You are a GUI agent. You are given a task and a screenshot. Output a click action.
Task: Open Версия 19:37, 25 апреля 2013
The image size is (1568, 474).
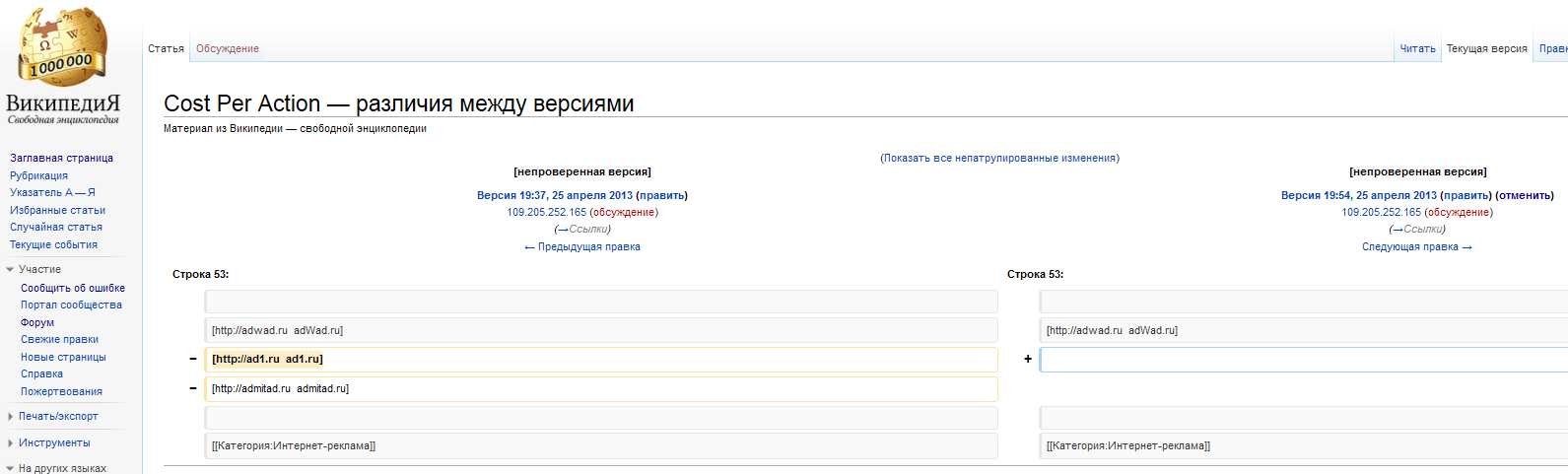coord(555,195)
